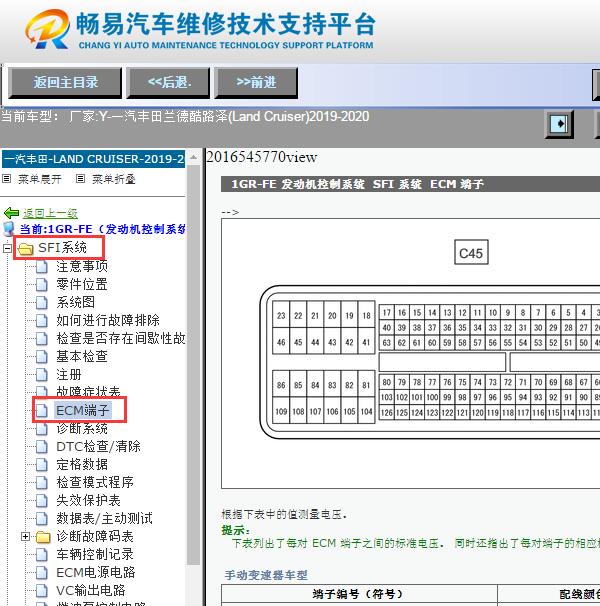Open the 注意事项 page
The height and width of the screenshot is (606, 600).
click(82, 266)
